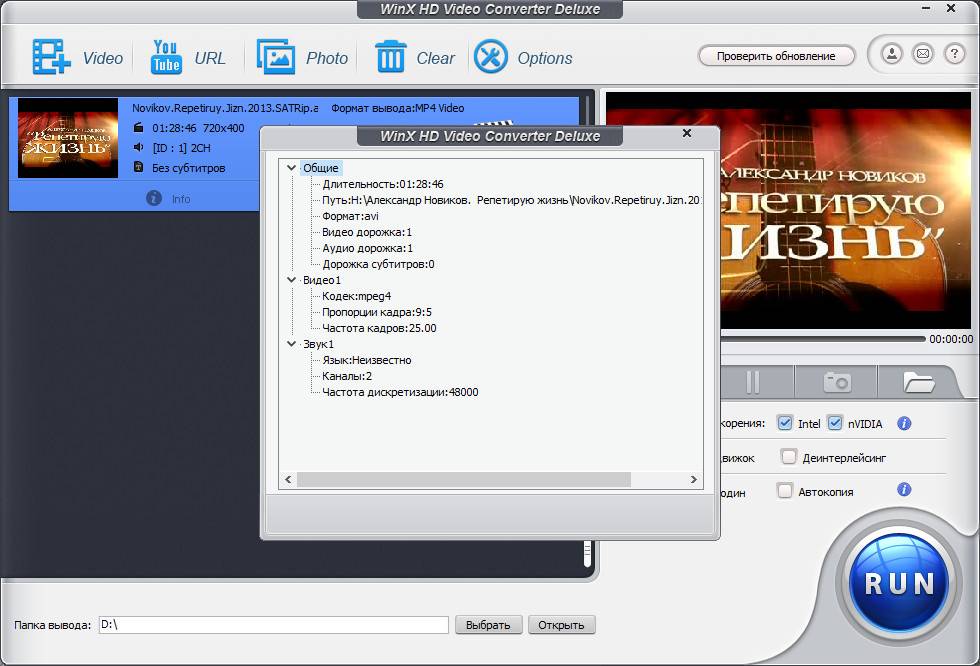This screenshot has height=666, width=980.
Task: Start conversion with RUN button
Action: (899, 583)
